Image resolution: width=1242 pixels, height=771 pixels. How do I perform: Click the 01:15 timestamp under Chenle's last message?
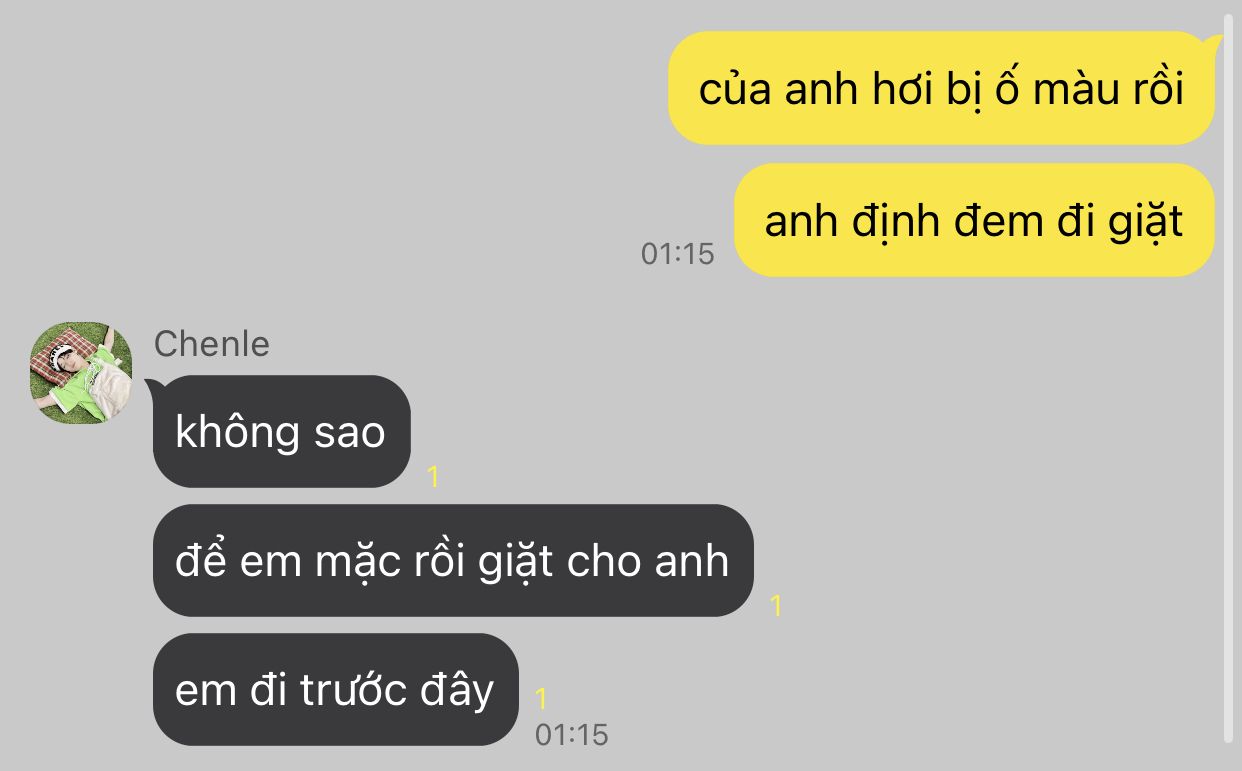pyautogui.click(x=572, y=735)
